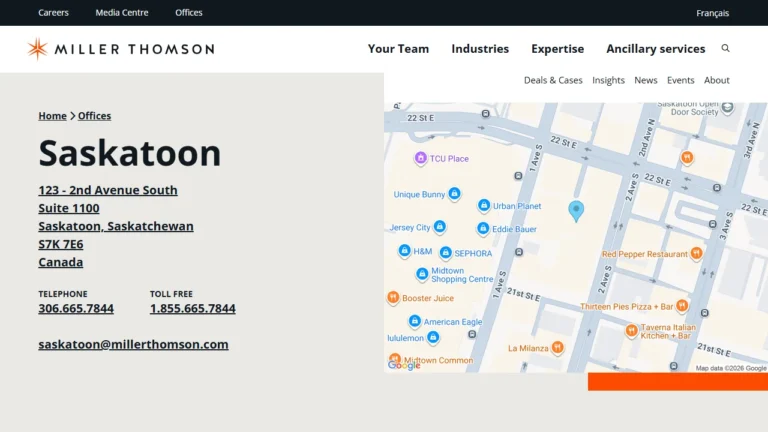Image resolution: width=768 pixels, height=432 pixels.
Task: Open the News section
Action: pyautogui.click(x=646, y=80)
